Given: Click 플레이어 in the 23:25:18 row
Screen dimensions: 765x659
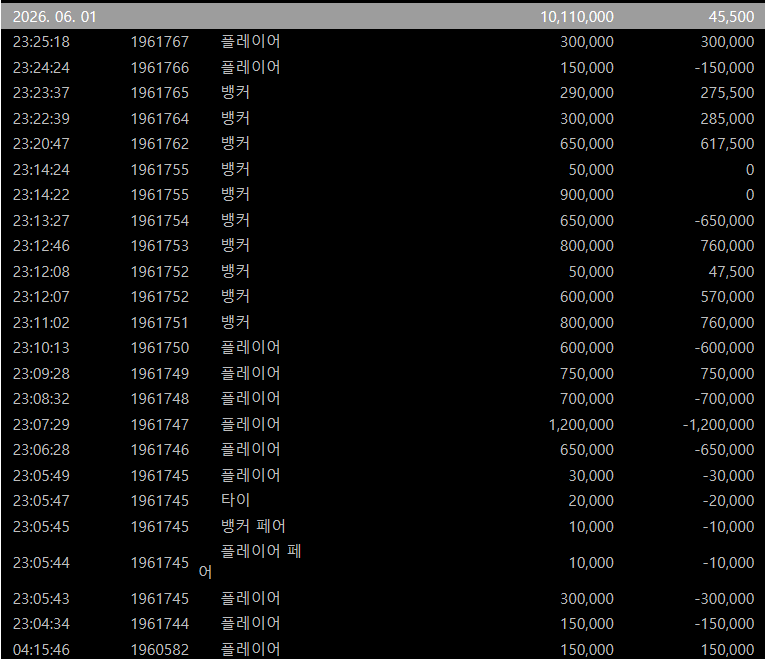Looking at the screenshot, I should tap(251, 41).
